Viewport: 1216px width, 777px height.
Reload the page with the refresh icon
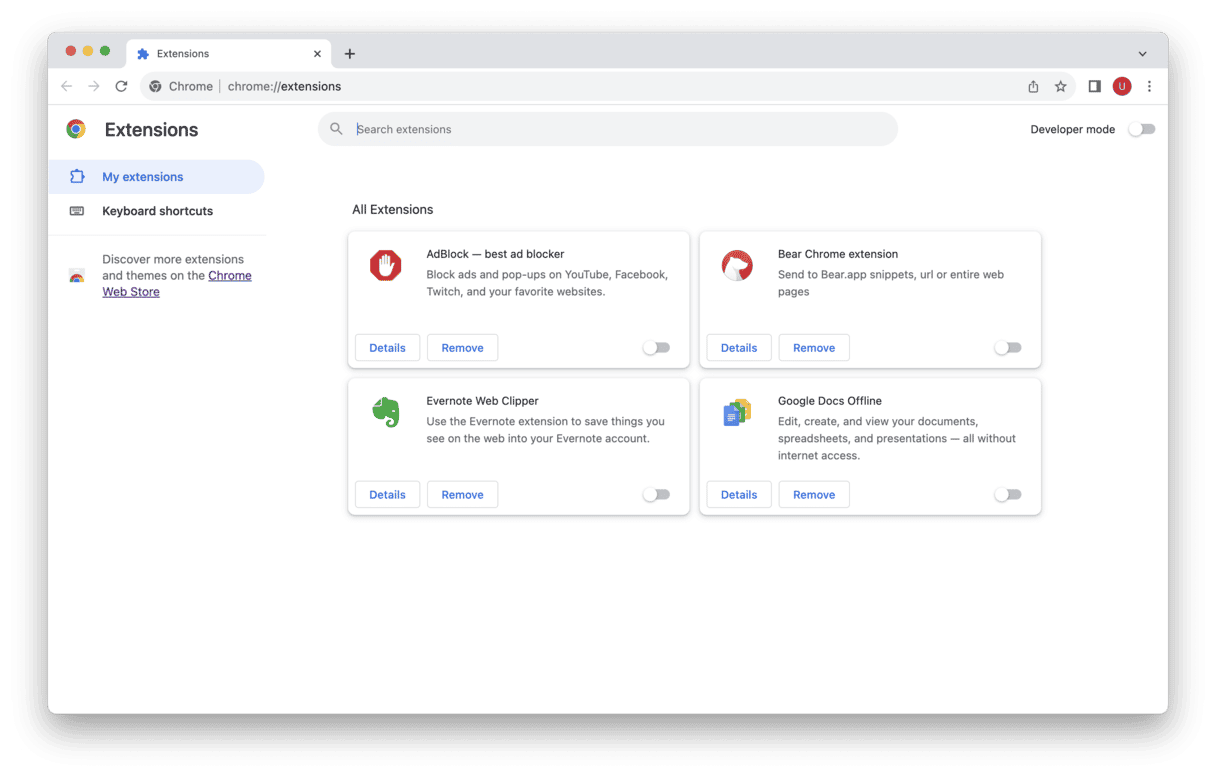click(x=121, y=86)
